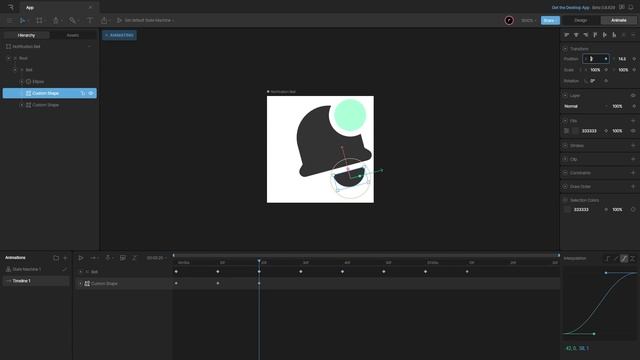Choose the Select arrow tool

pos(23,20)
